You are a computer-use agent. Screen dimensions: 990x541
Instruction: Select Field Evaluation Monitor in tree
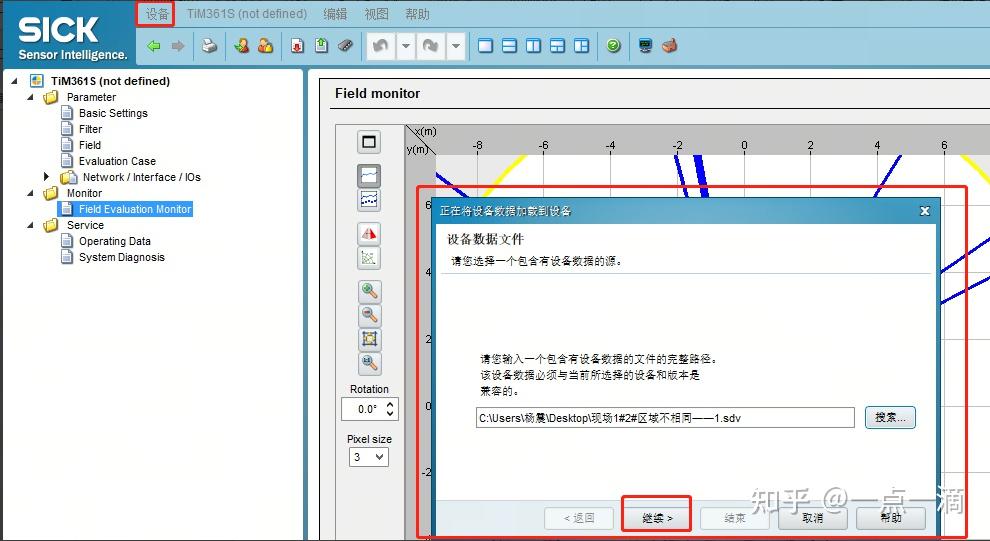(x=134, y=209)
